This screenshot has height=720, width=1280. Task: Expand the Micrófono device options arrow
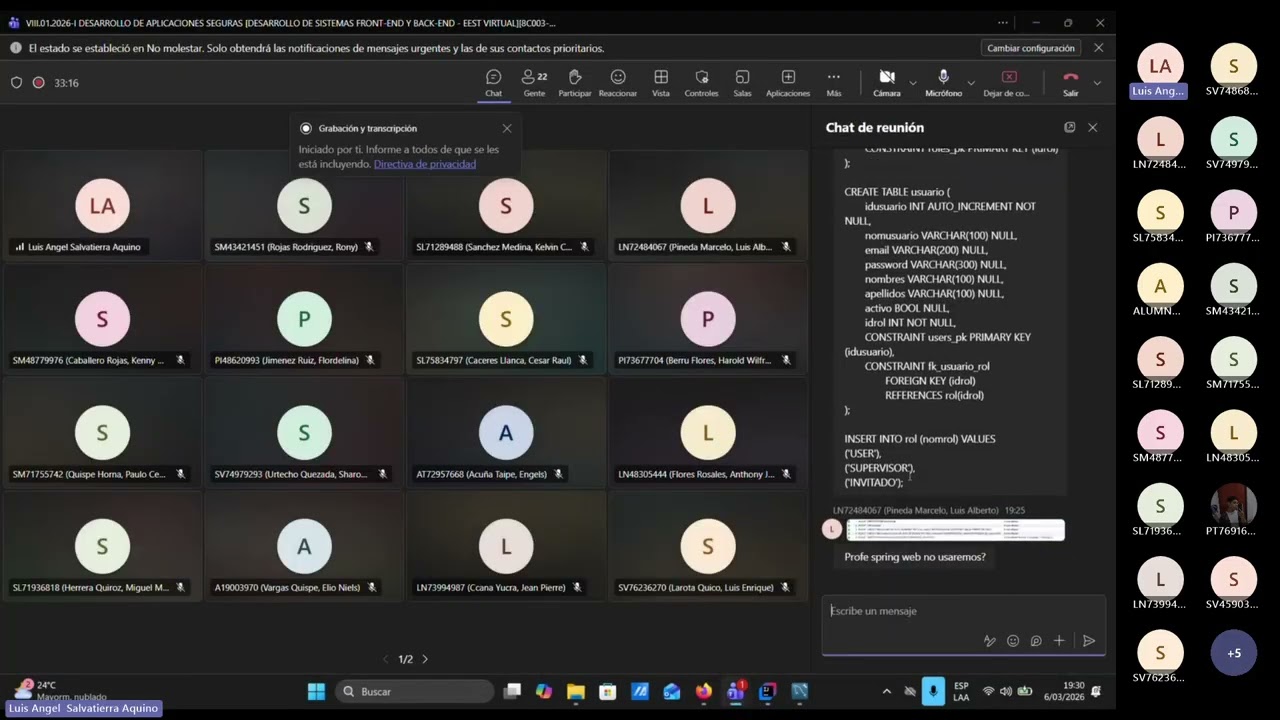(971, 83)
